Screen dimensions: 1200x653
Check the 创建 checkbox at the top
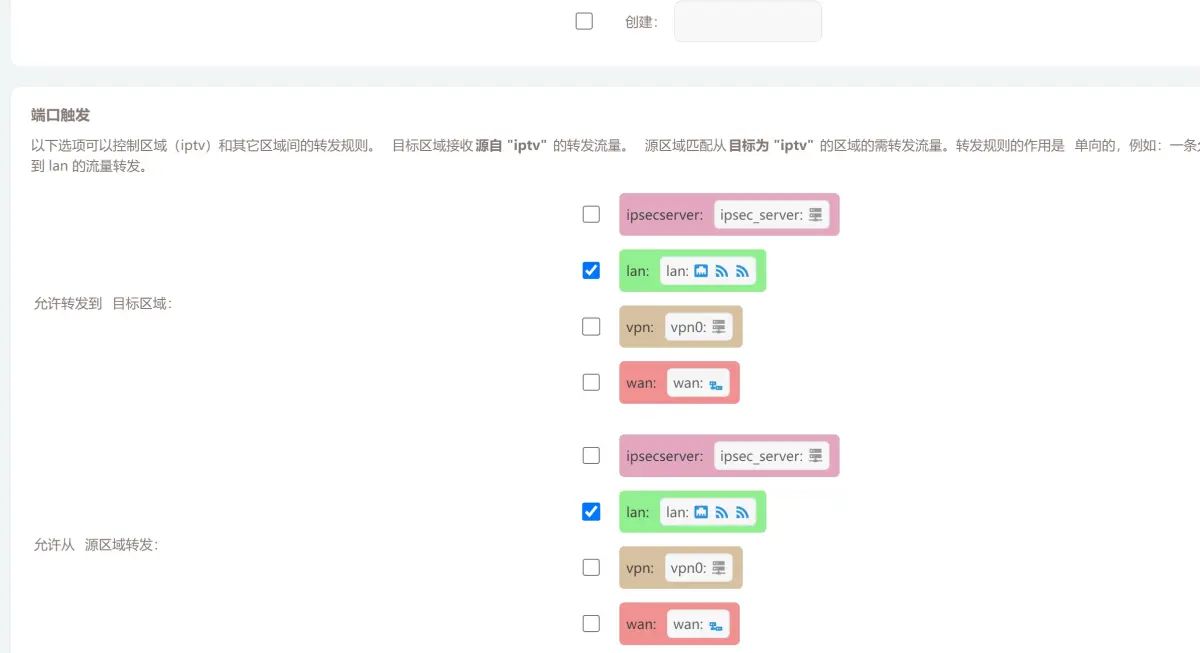click(584, 20)
